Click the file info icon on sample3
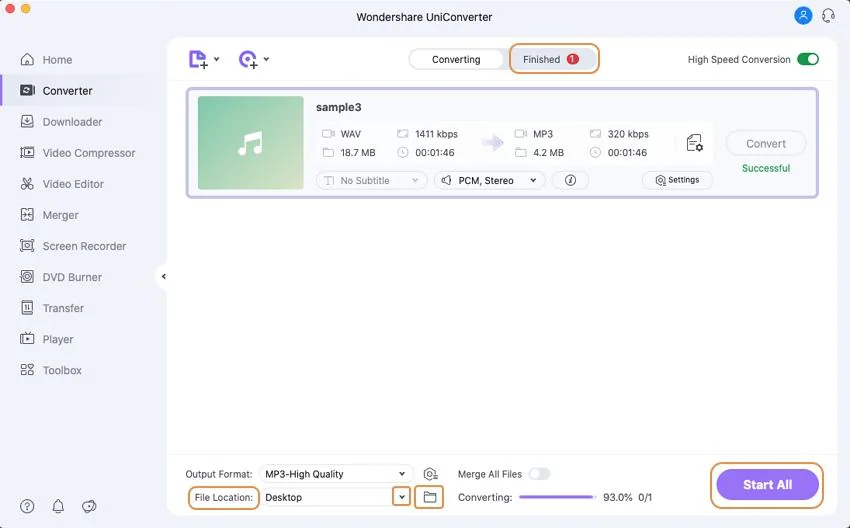 pyautogui.click(x=570, y=181)
